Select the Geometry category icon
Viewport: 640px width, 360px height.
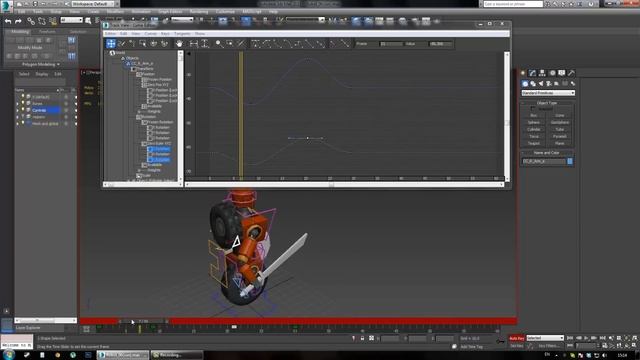coord(525,84)
